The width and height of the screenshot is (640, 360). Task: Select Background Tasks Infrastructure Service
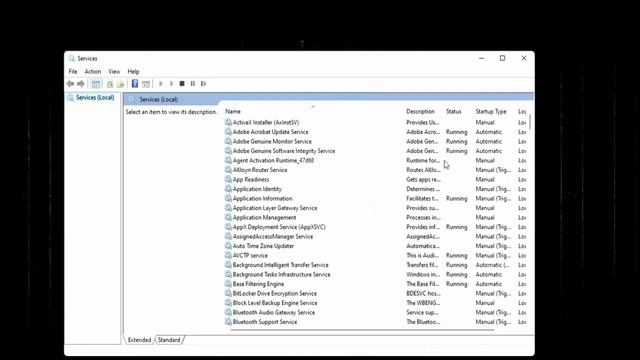tap(281, 274)
